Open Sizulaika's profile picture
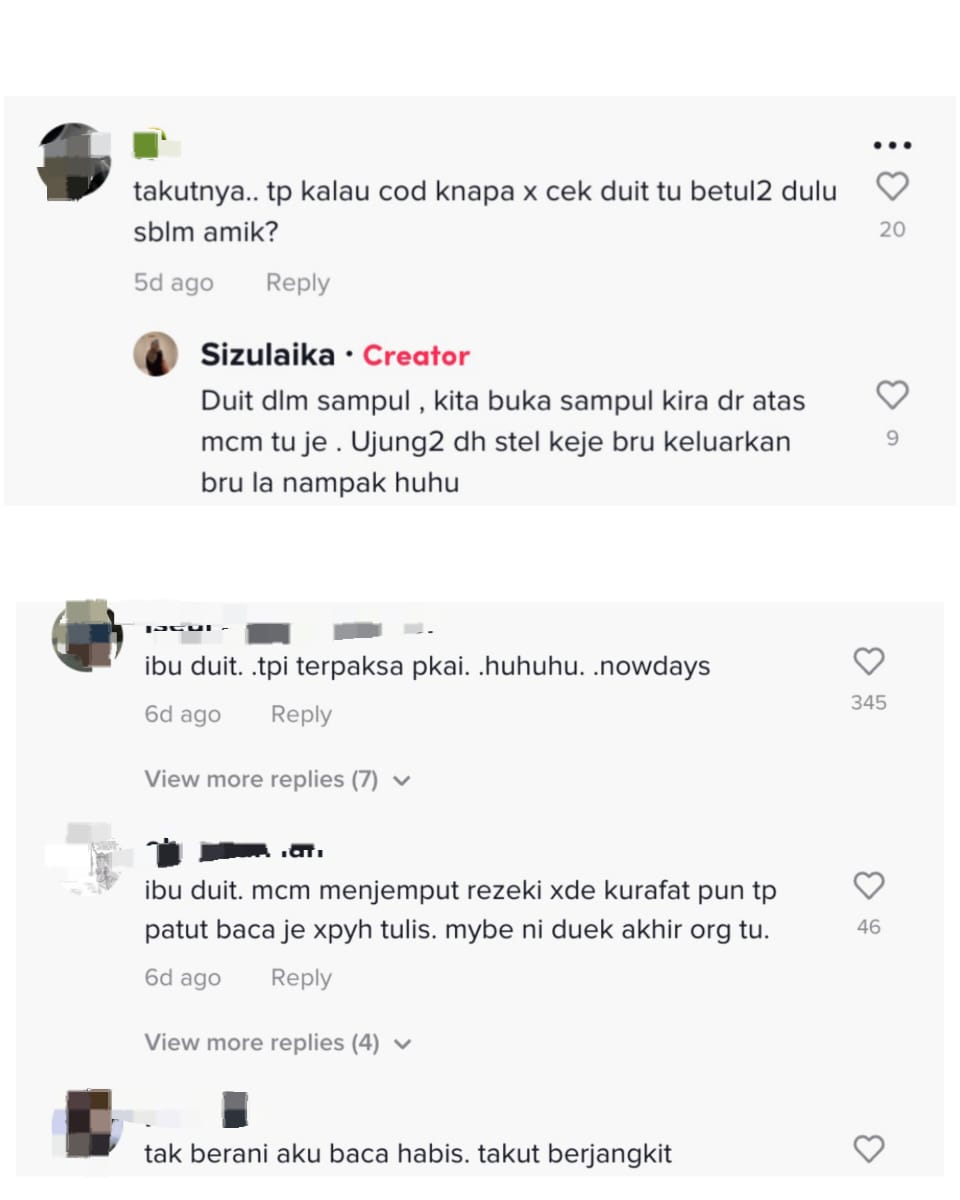This screenshot has height=1200, width=960. pyautogui.click(x=156, y=355)
